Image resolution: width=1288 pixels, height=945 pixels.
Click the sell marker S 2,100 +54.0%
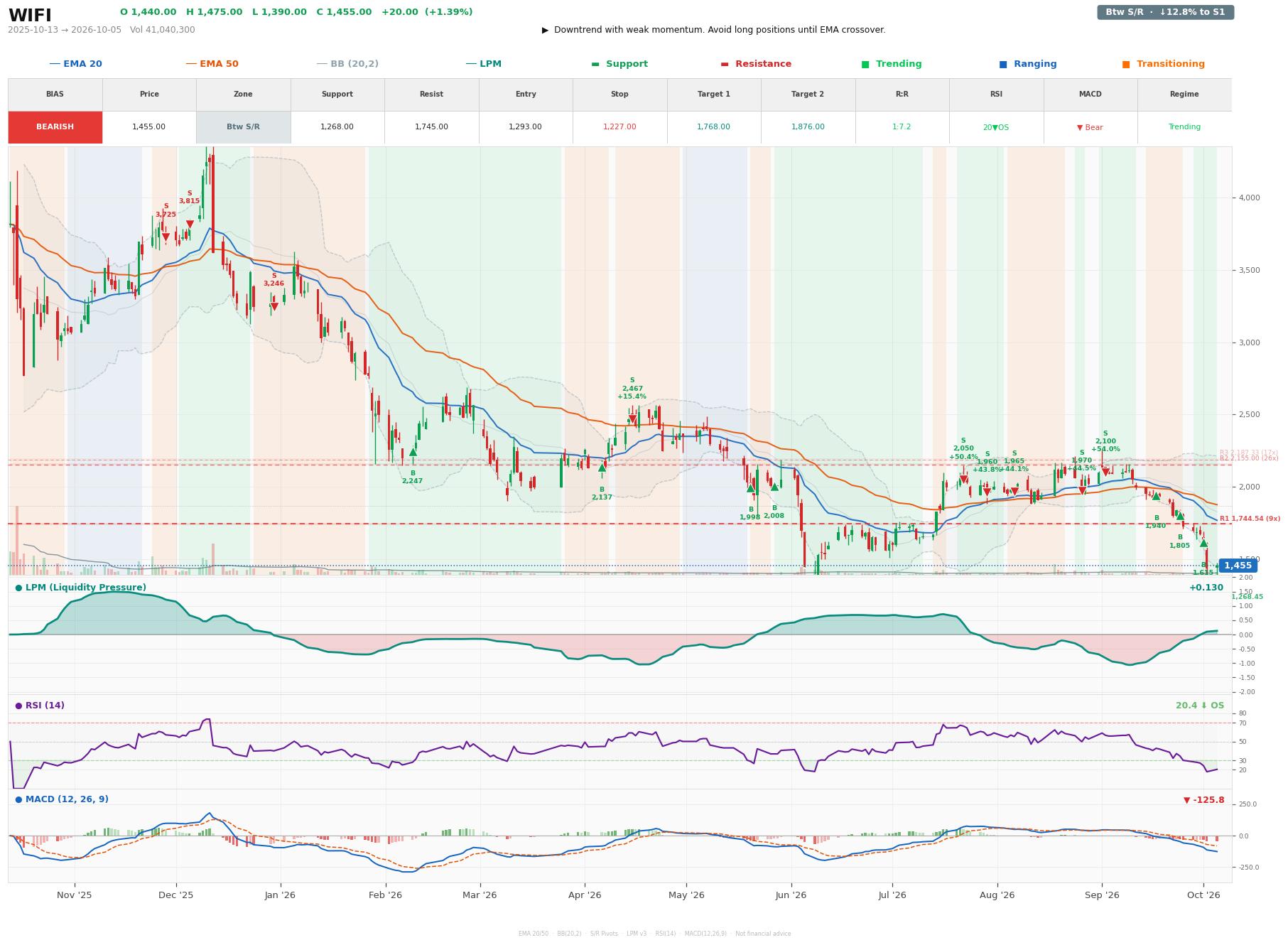click(x=1105, y=472)
